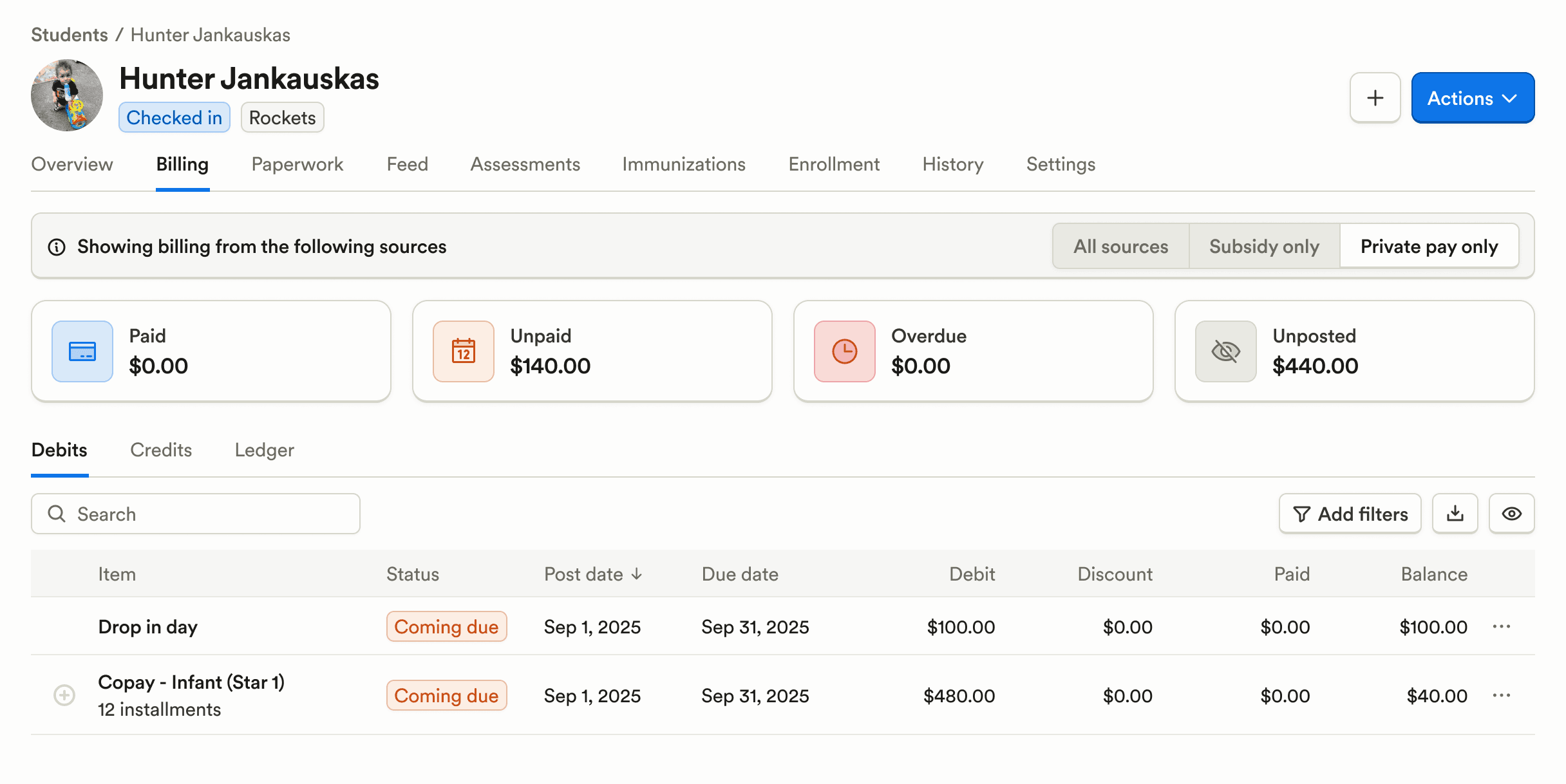Click the Paid card credit card icon

(82, 351)
